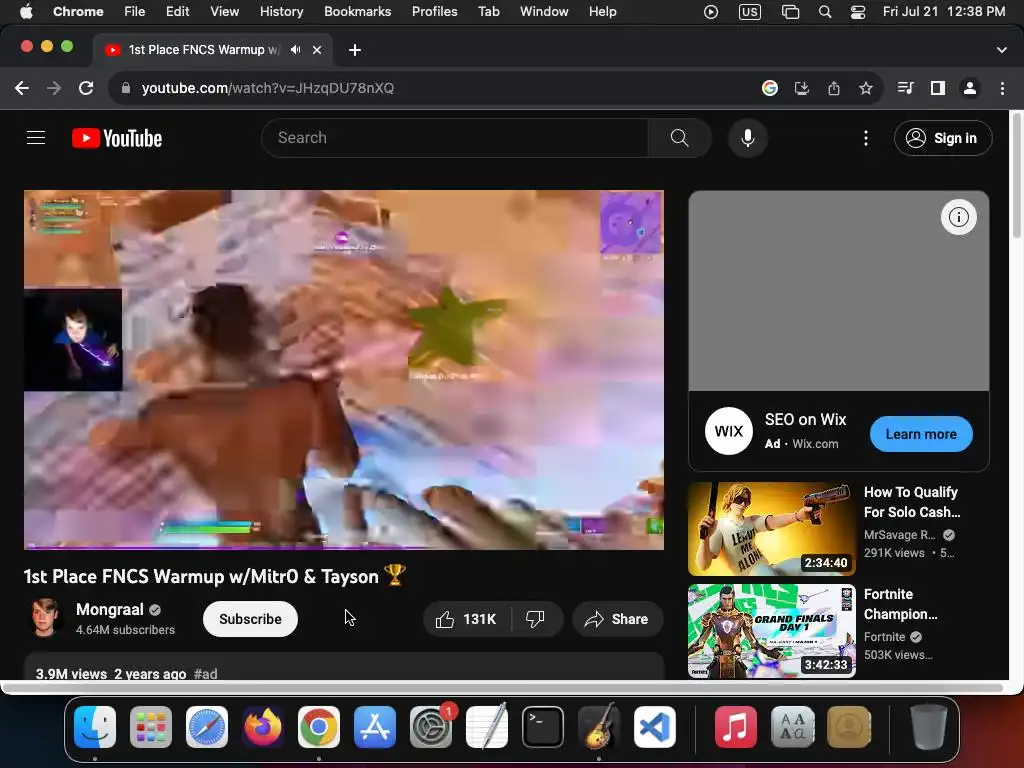
Task: Open the media control icon
Action: 905,88
